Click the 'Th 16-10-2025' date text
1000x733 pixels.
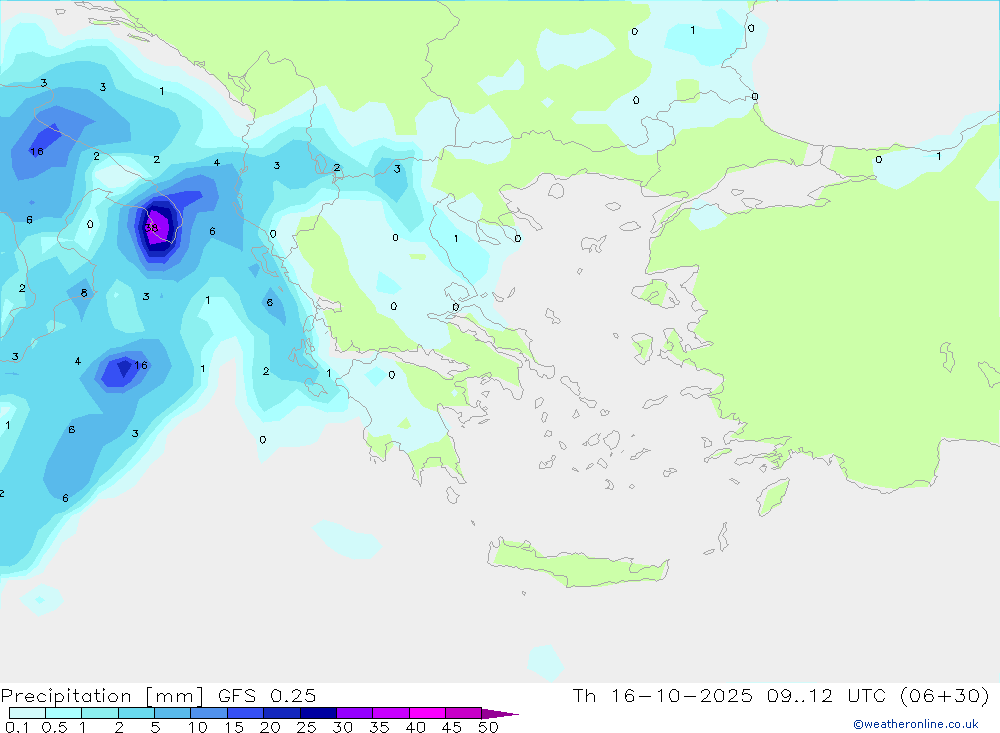tap(662, 695)
